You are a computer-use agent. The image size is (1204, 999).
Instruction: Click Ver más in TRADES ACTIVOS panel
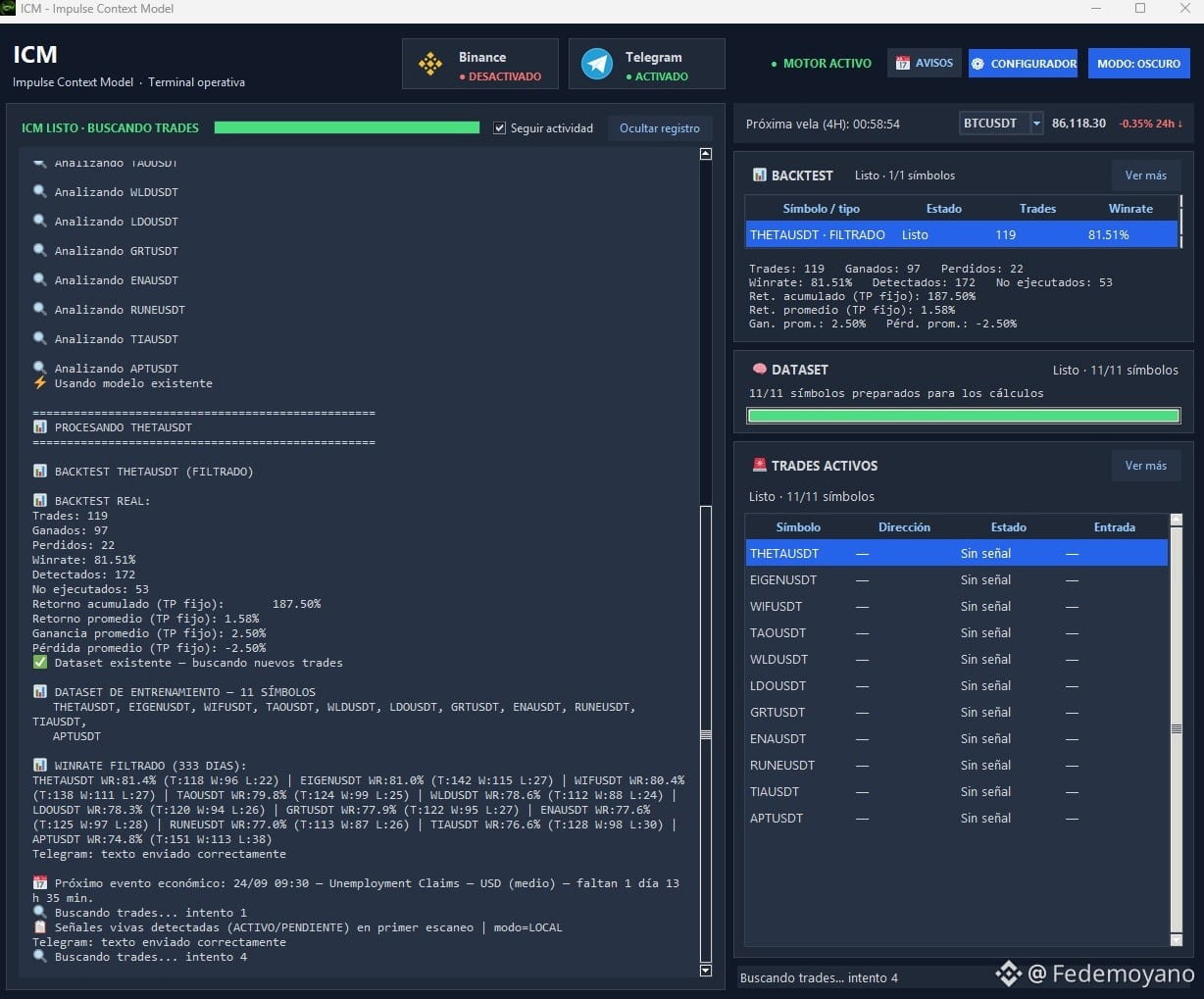point(1145,466)
